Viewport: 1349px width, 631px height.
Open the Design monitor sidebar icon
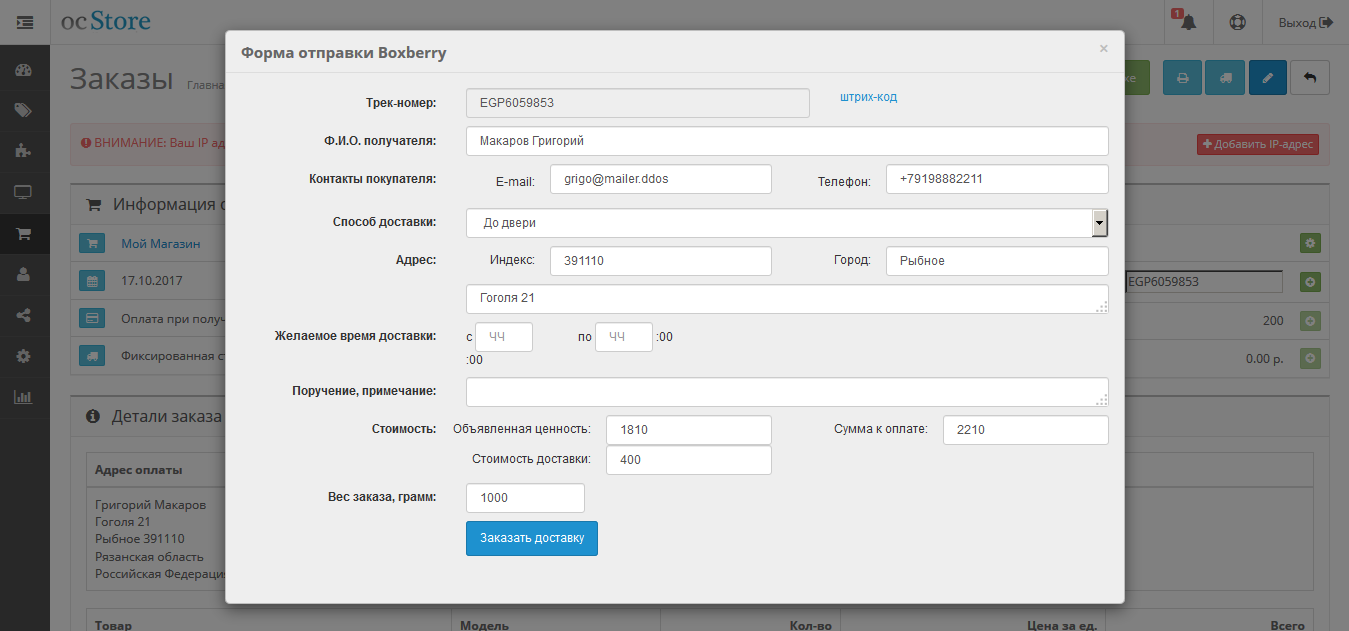24,192
